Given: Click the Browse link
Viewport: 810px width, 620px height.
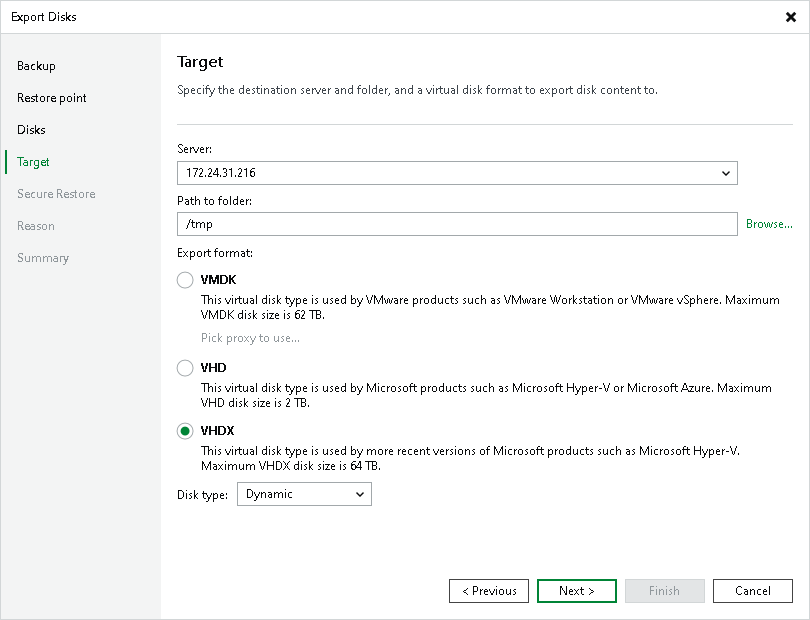Looking at the screenshot, I should [769, 224].
